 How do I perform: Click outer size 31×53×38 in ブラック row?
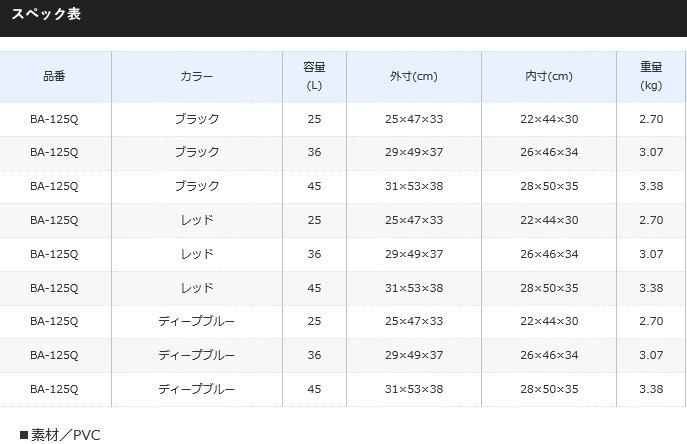tap(413, 186)
